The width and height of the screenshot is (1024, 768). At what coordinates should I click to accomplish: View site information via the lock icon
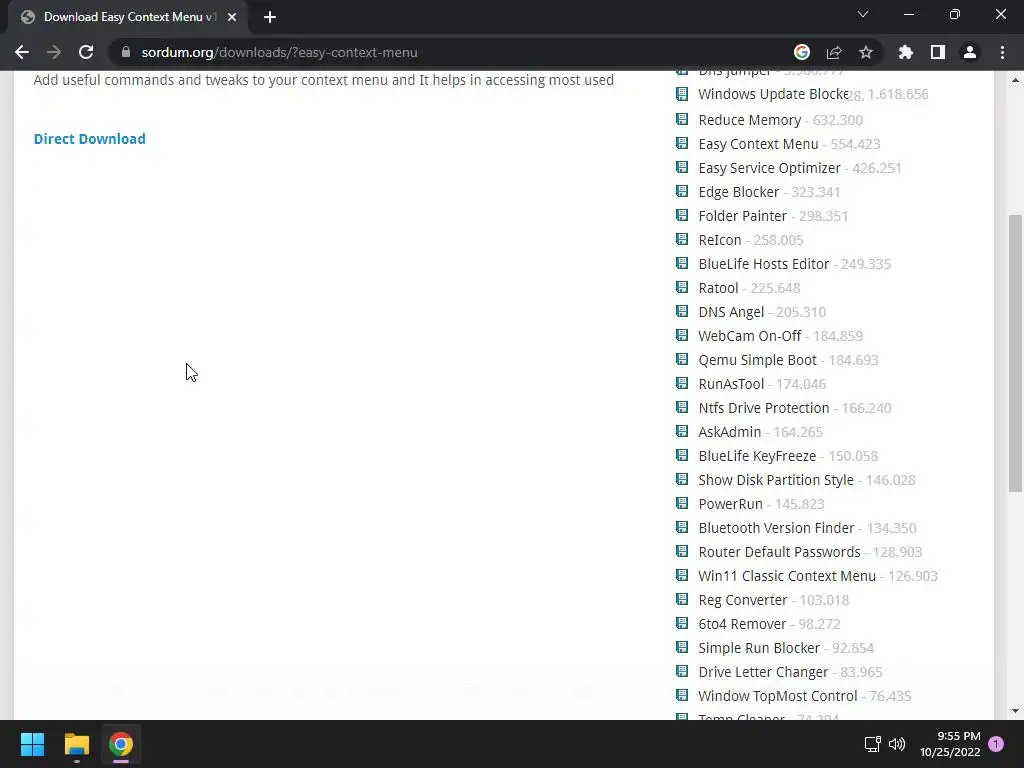pos(126,52)
